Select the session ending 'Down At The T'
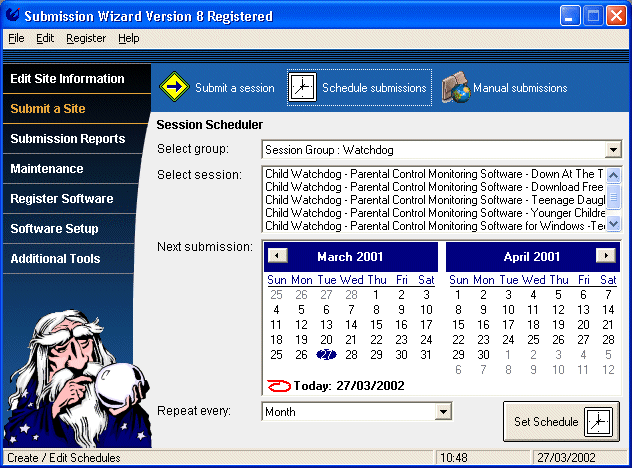 pyautogui.click(x=434, y=174)
